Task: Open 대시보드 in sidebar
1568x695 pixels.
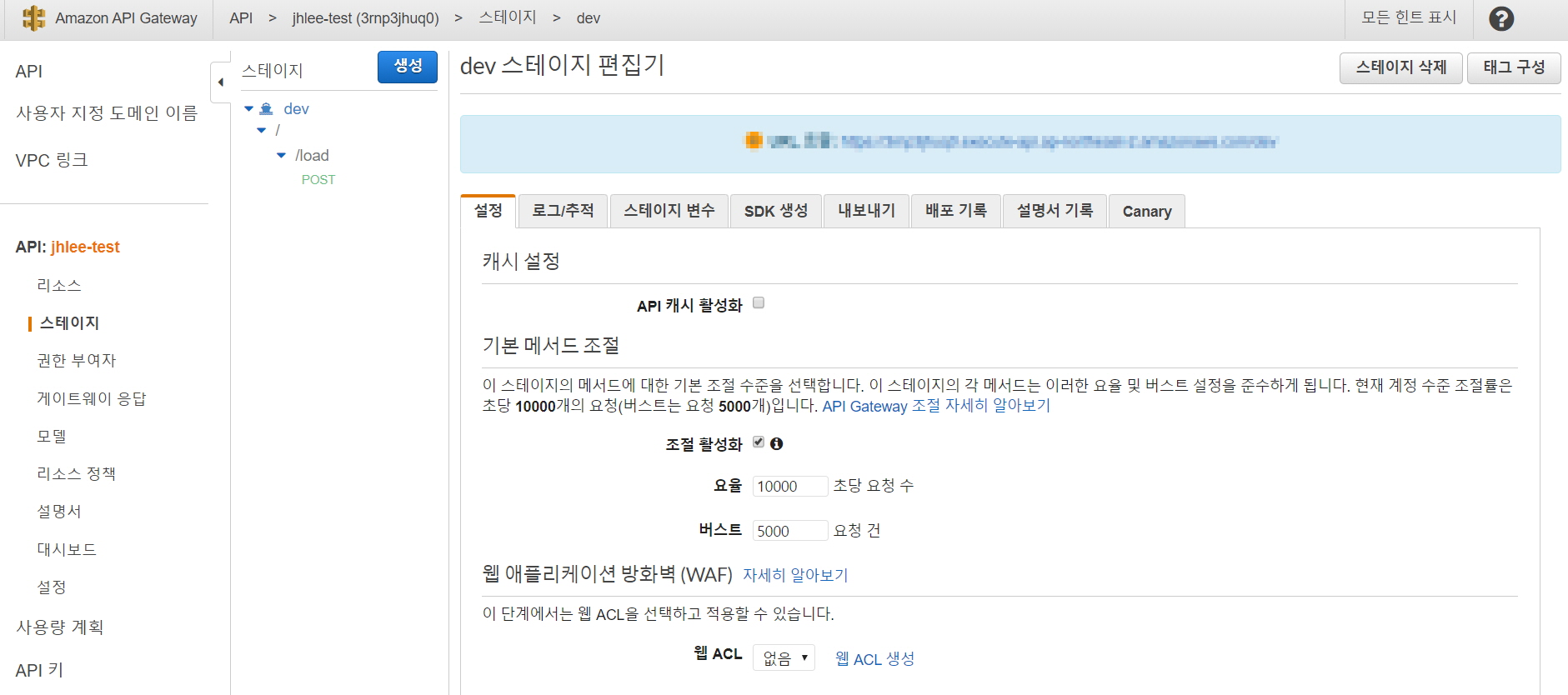Action: [x=67, y=550]
